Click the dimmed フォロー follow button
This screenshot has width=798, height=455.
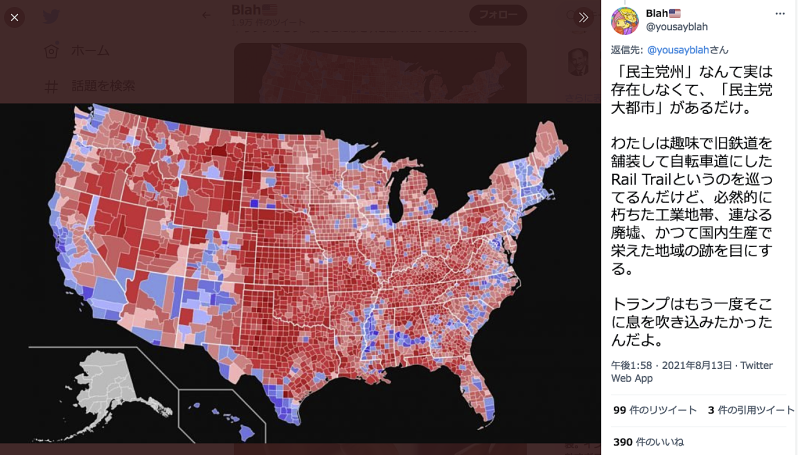pos(498,15)
